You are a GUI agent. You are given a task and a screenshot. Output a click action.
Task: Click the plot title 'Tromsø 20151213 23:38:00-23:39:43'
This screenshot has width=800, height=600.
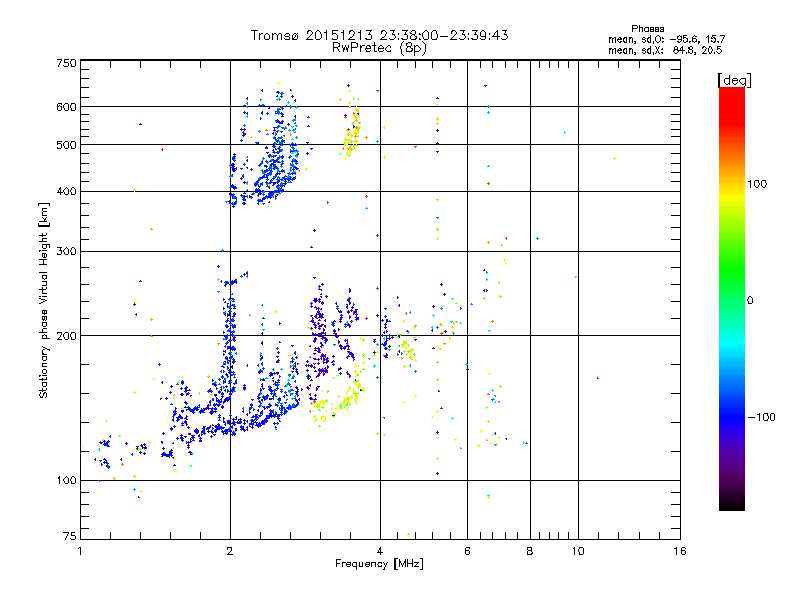click(380, 35)
